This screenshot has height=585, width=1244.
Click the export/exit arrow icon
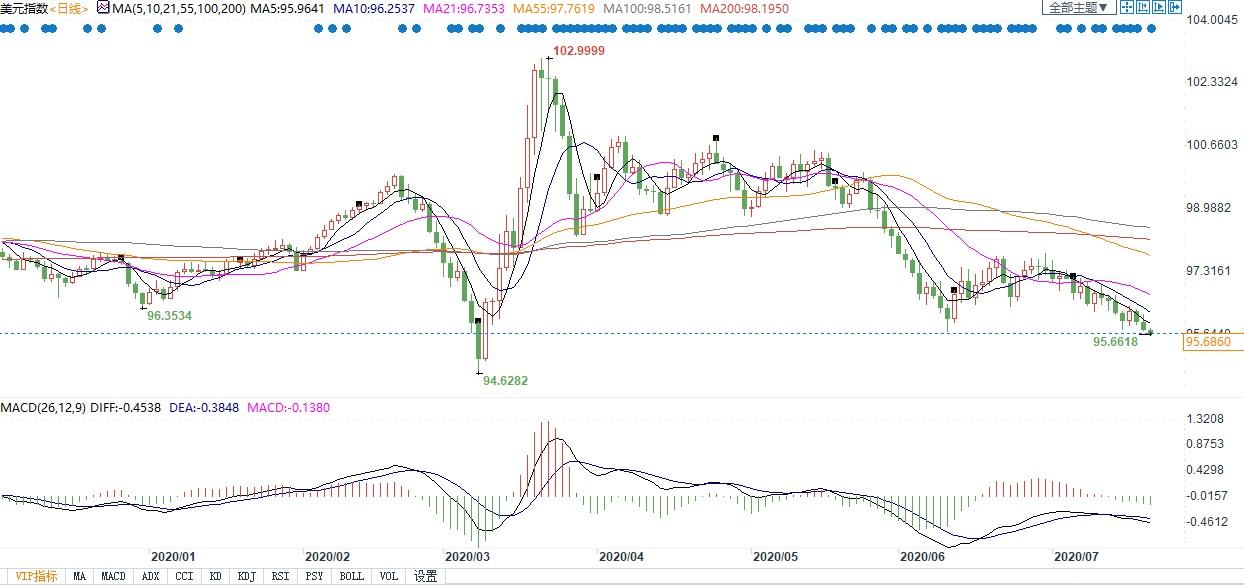pyautogui.click(x=1175, y=7)
